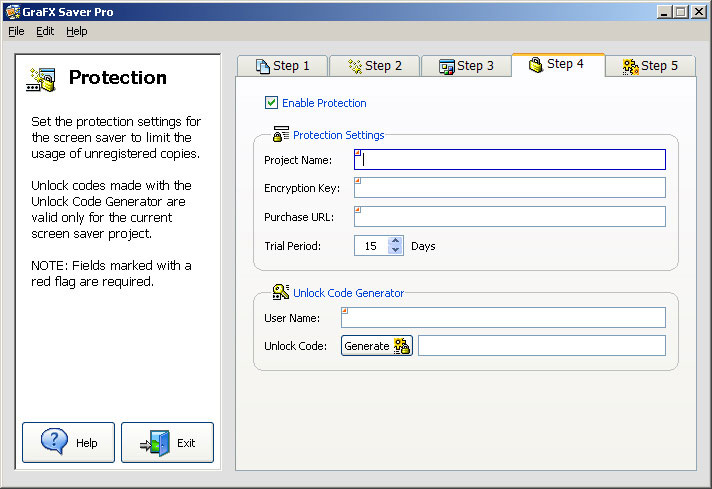Click the Unlock Code Generator group title
Image resolution: width=712 pixels, height=489 pixels.
pyautogui.click(x=349, y=293)
